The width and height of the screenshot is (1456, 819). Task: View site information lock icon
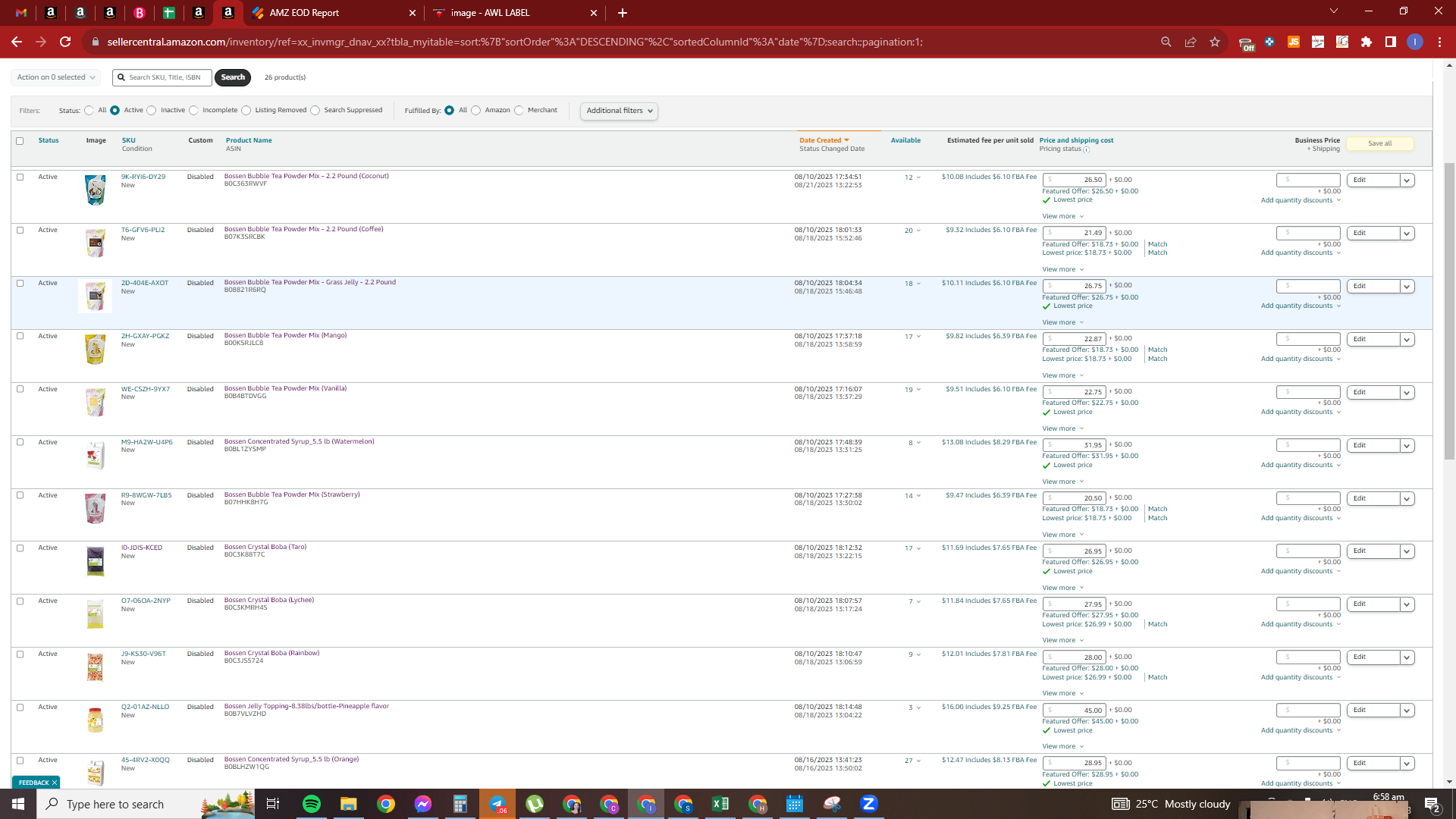[x=96, y=42]
